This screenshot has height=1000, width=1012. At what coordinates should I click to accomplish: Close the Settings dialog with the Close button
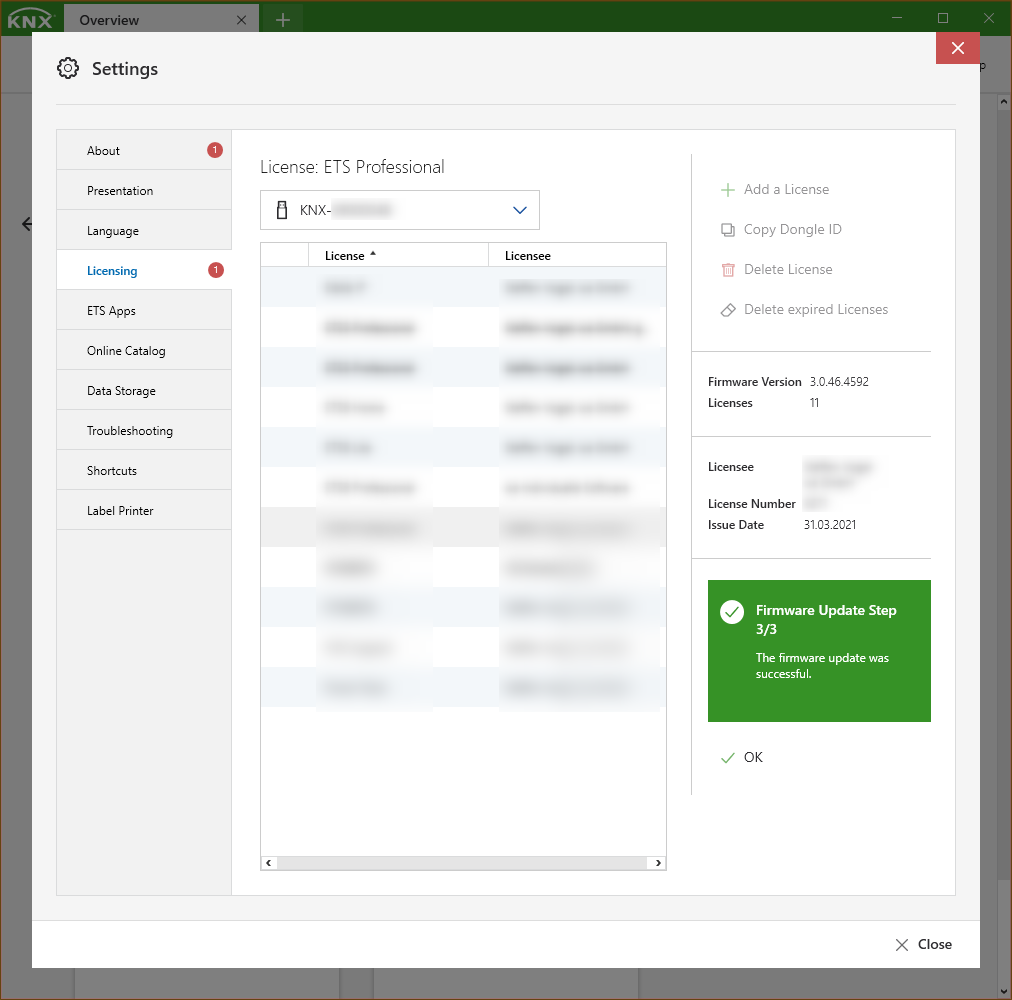click(x=924, y=944)
